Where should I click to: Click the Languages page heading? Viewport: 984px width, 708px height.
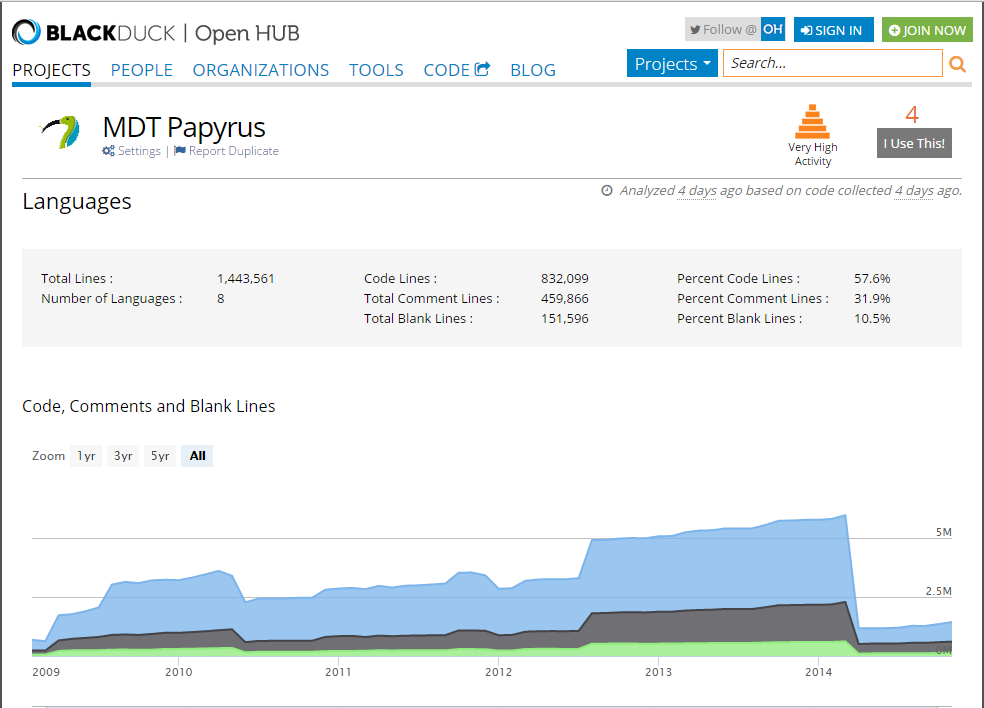point(77,201)
